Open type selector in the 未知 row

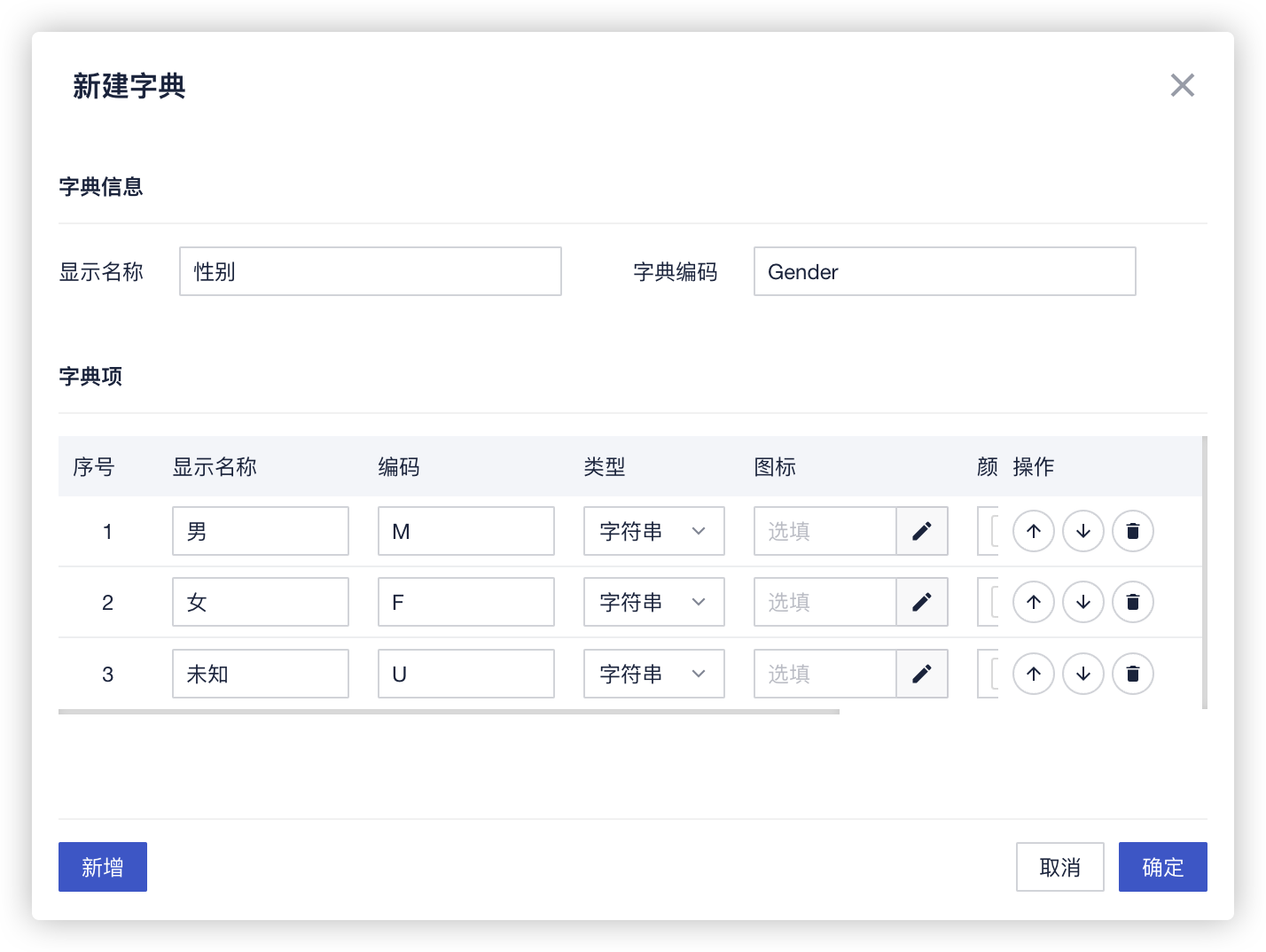[x=653, y=674]
